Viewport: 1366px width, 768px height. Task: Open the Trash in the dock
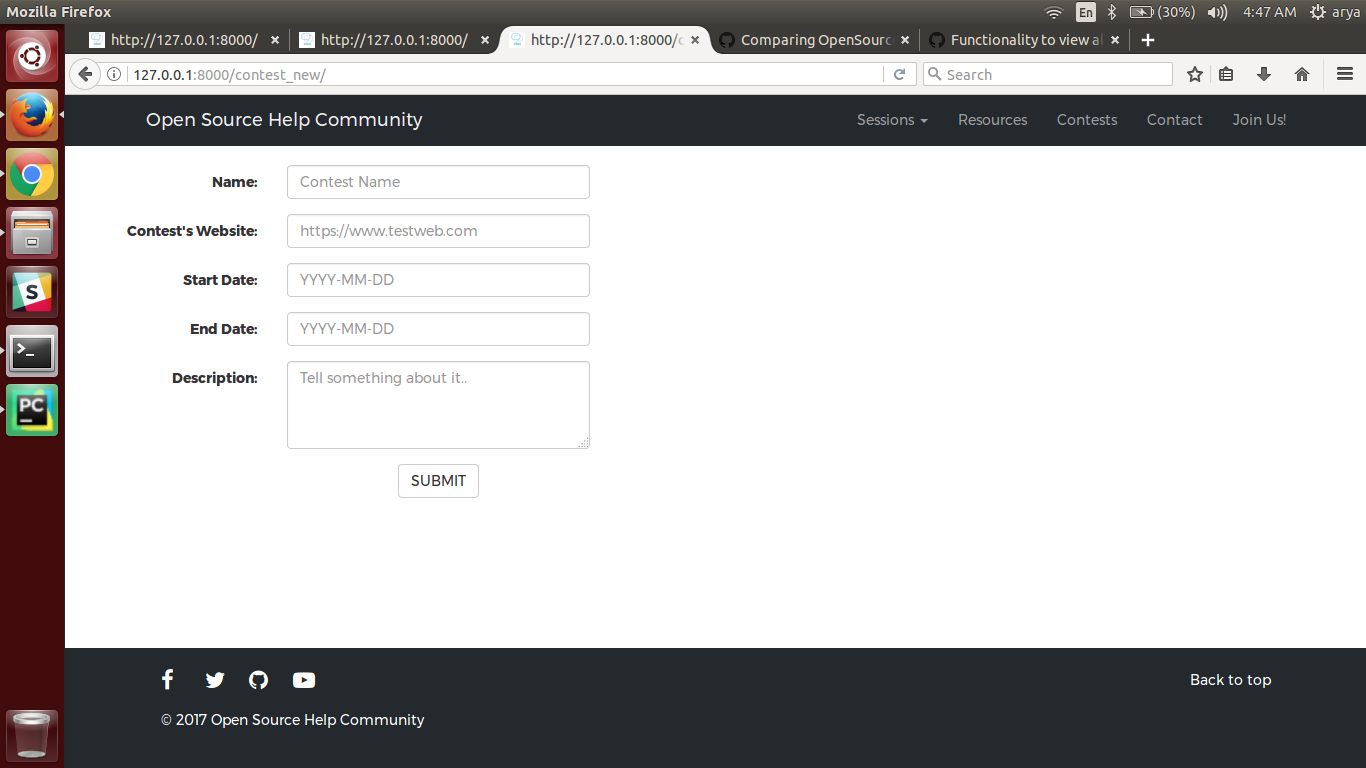coord(32,736)
